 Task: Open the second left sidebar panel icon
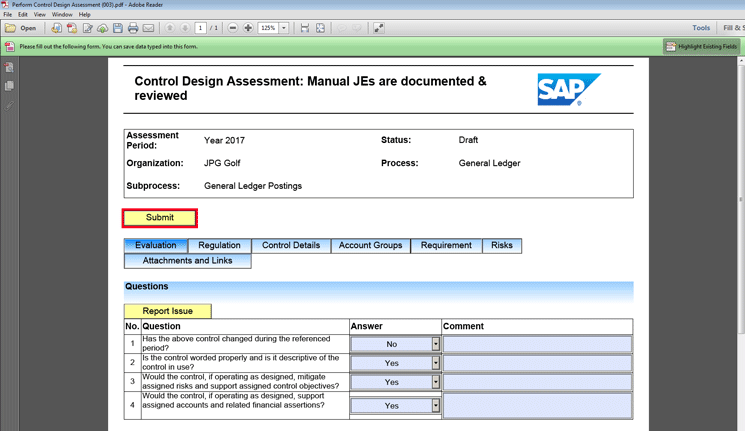[9, 86]
